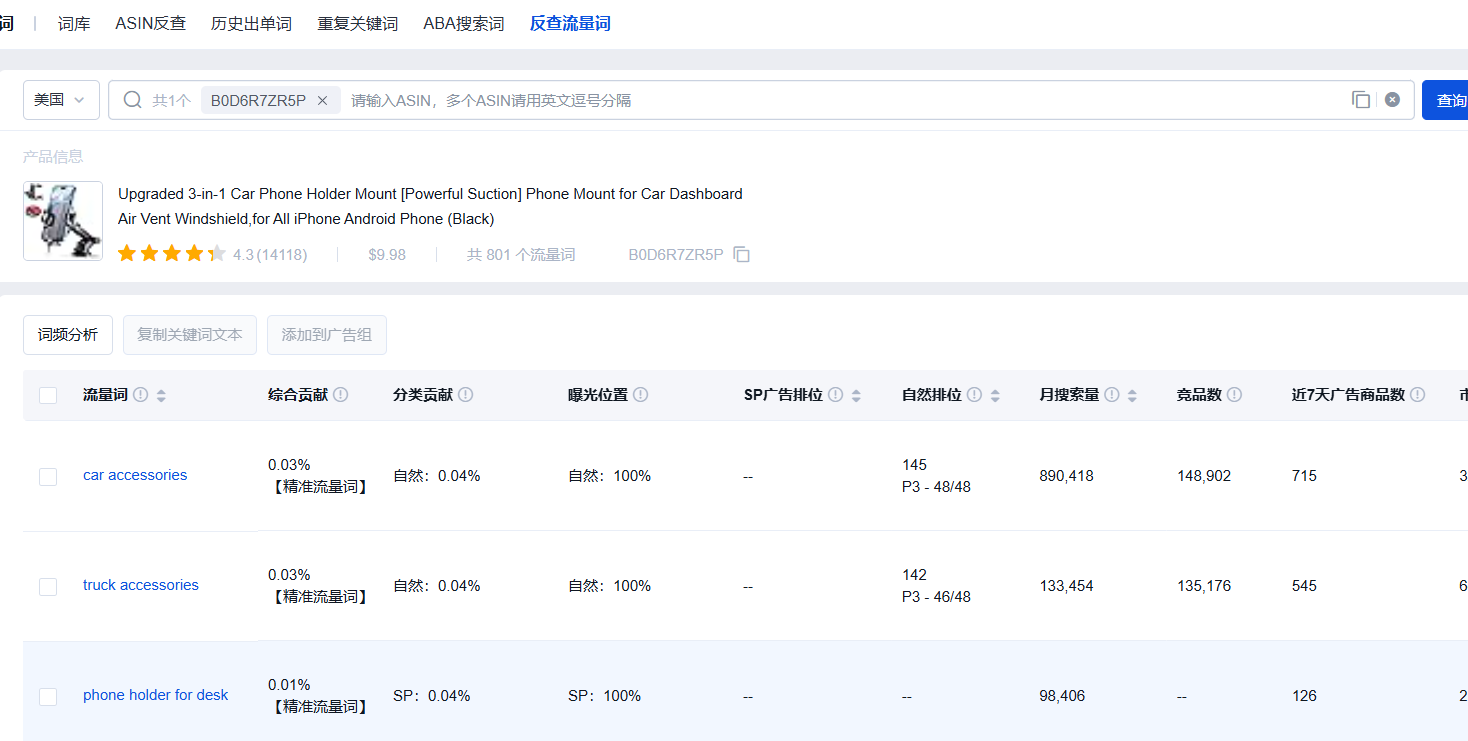Remove the B0D6R7ZR5P tag from search
The image size is (1468, 741).
tap(322, 100)
